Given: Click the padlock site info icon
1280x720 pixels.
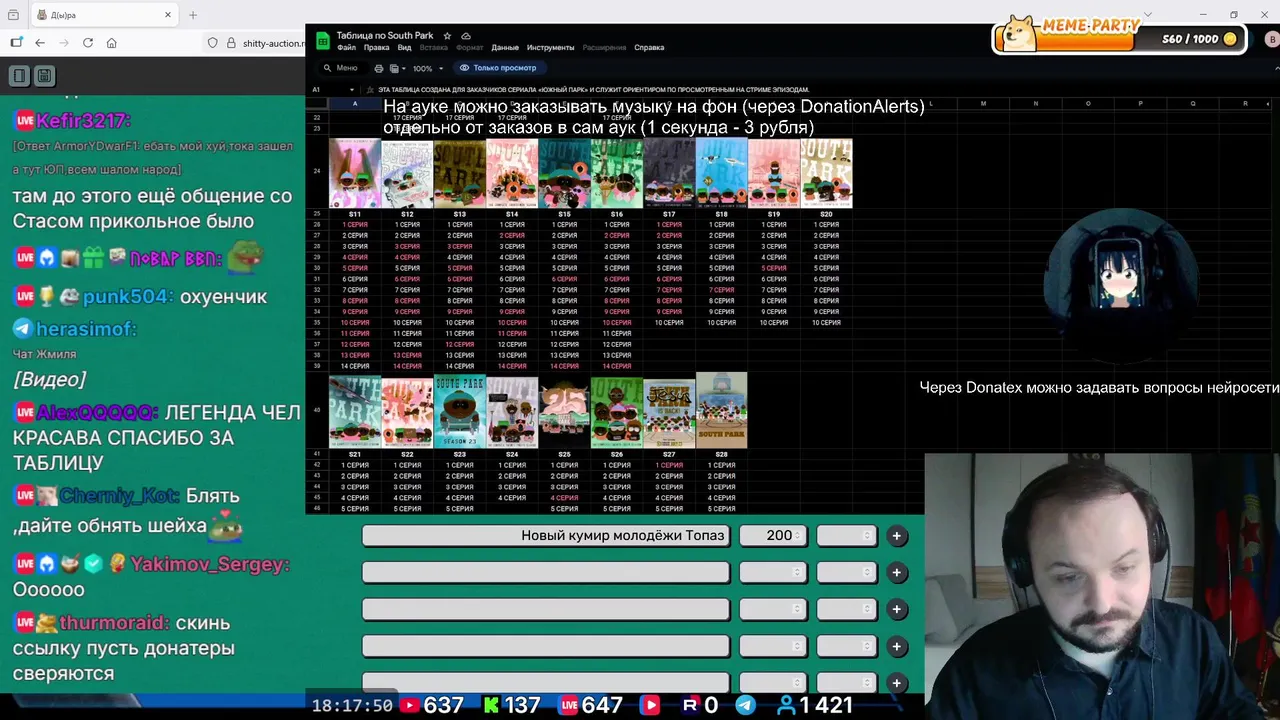Looking at the screenshot, I should pos(231,43).
